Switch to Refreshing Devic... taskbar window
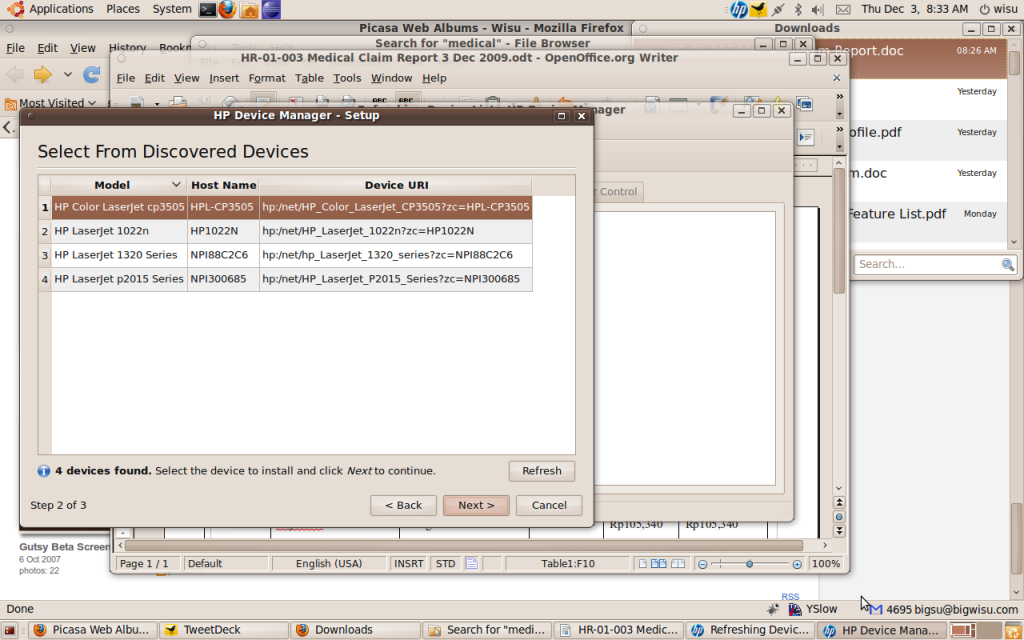The width and height of the screenshot is (1024, 640). pos(749,630)
